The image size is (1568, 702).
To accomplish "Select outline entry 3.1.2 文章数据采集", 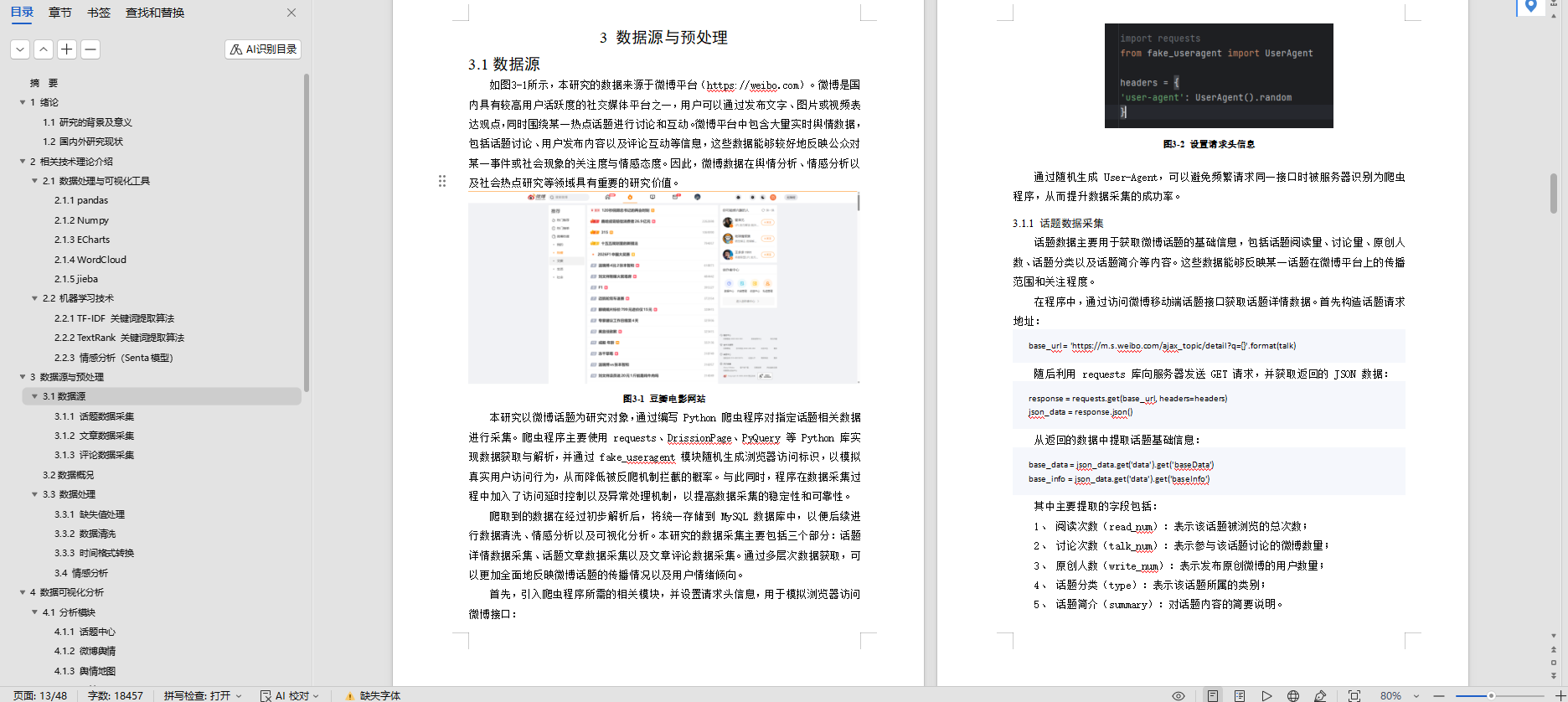I will tap(94, 436).
